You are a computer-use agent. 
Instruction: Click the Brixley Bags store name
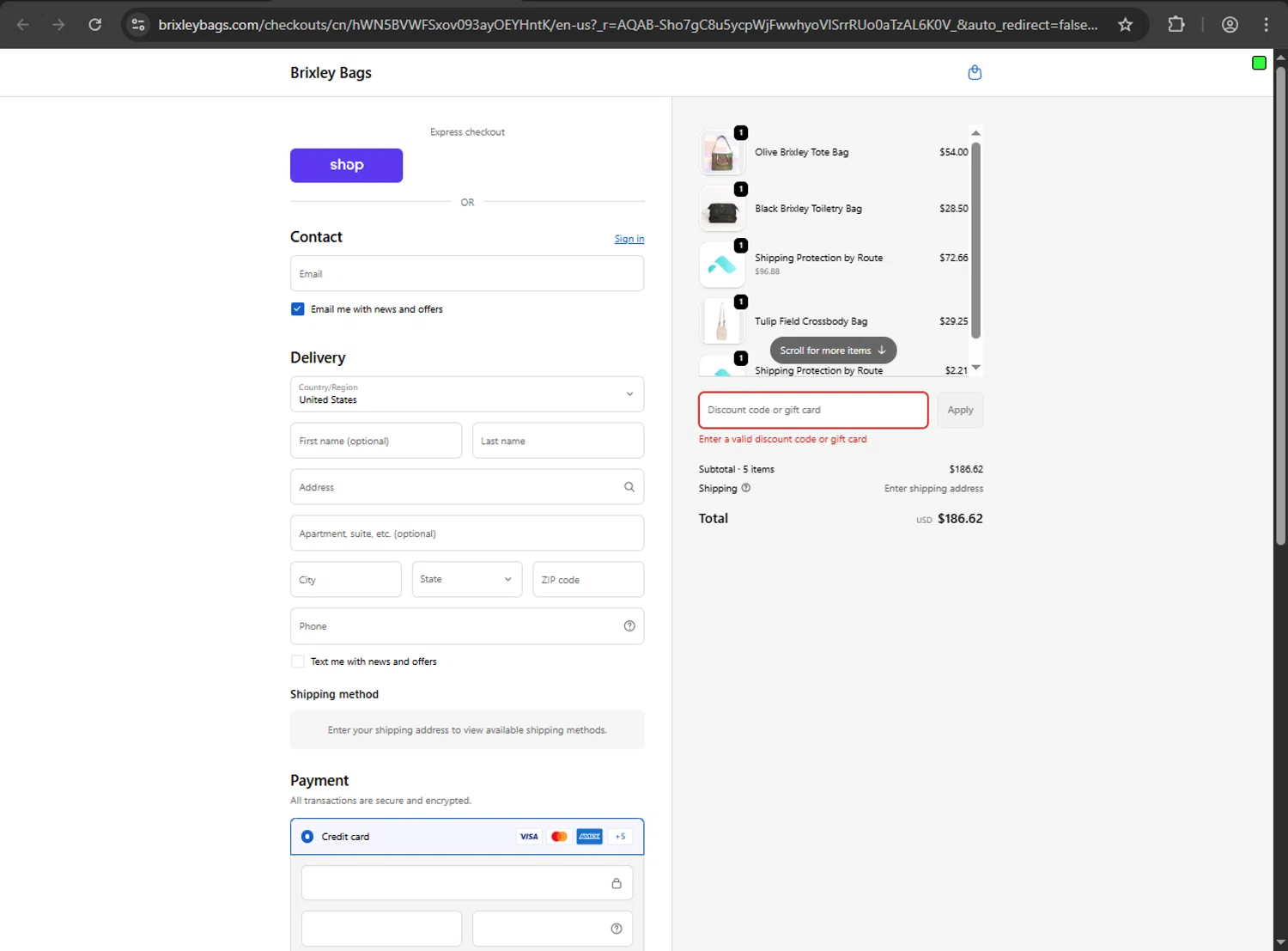[331, 73]
